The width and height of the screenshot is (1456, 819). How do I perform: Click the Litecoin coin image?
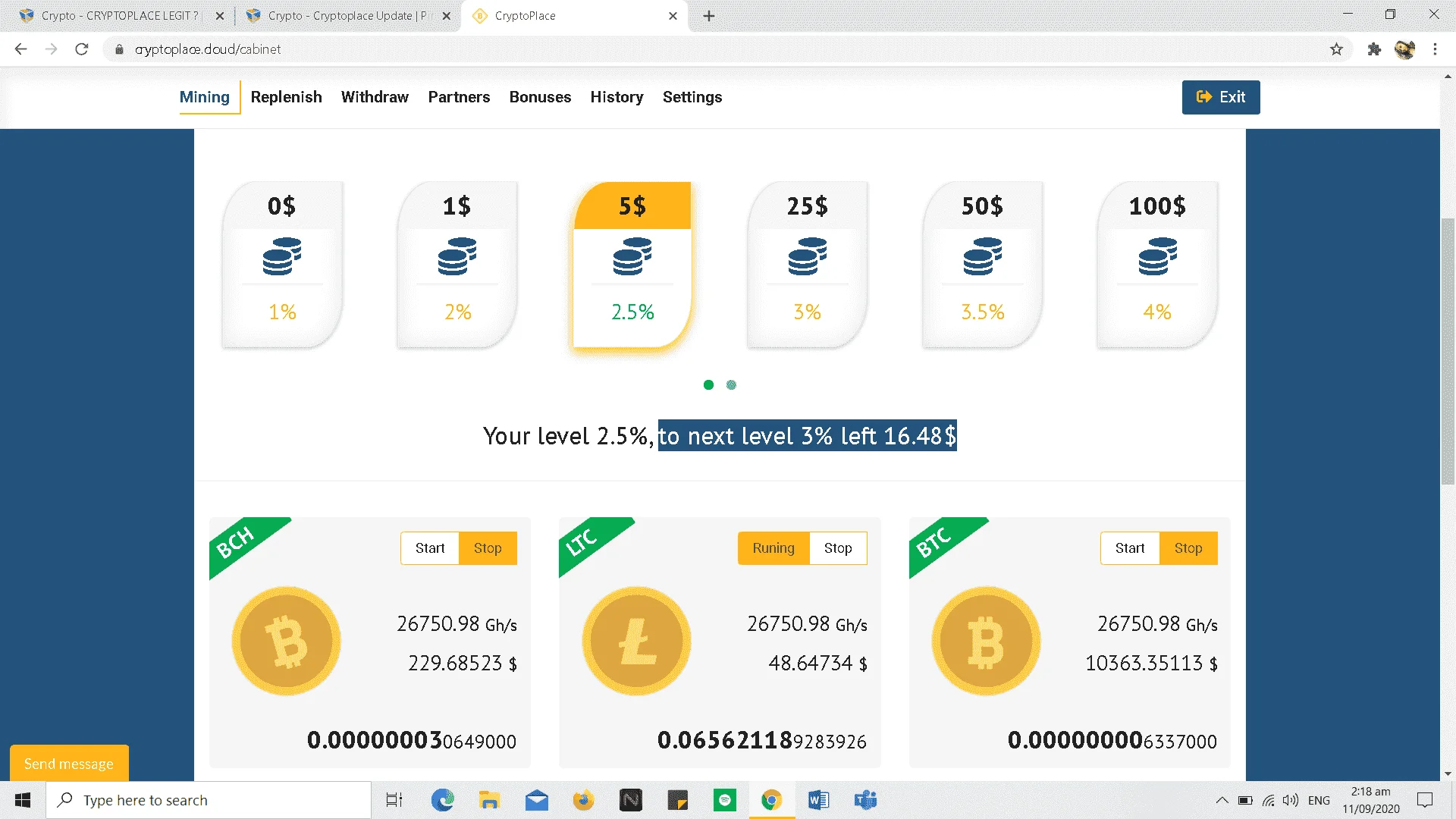pyautogui.click(x=637, y=641)
